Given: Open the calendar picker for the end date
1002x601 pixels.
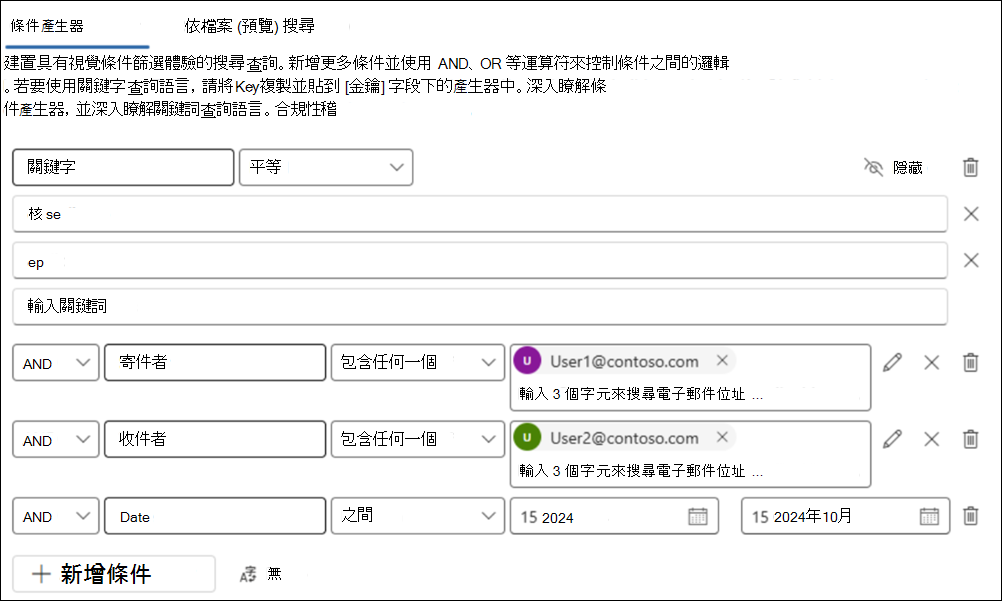Looking at the screenshot, I should pyautogui.click(x=927, y=516).
